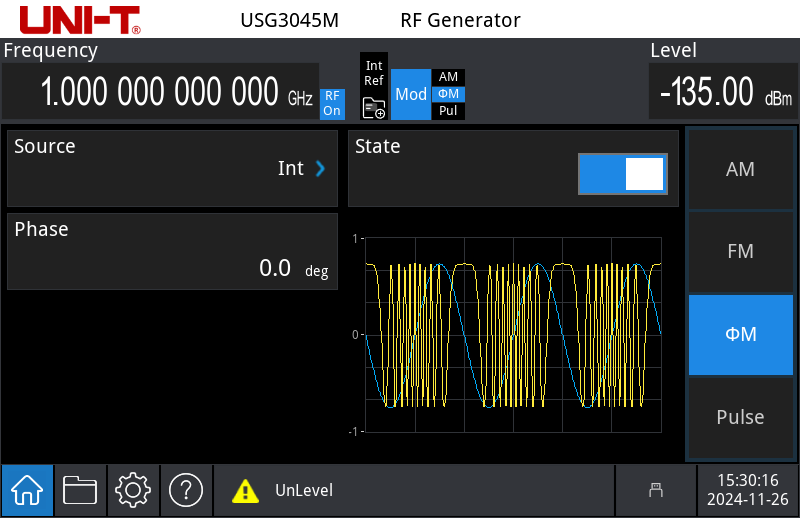The width and height of the screenshot is (800, 518).
Task: Switch to the AM modulation tab
Action: click(740, 169)
